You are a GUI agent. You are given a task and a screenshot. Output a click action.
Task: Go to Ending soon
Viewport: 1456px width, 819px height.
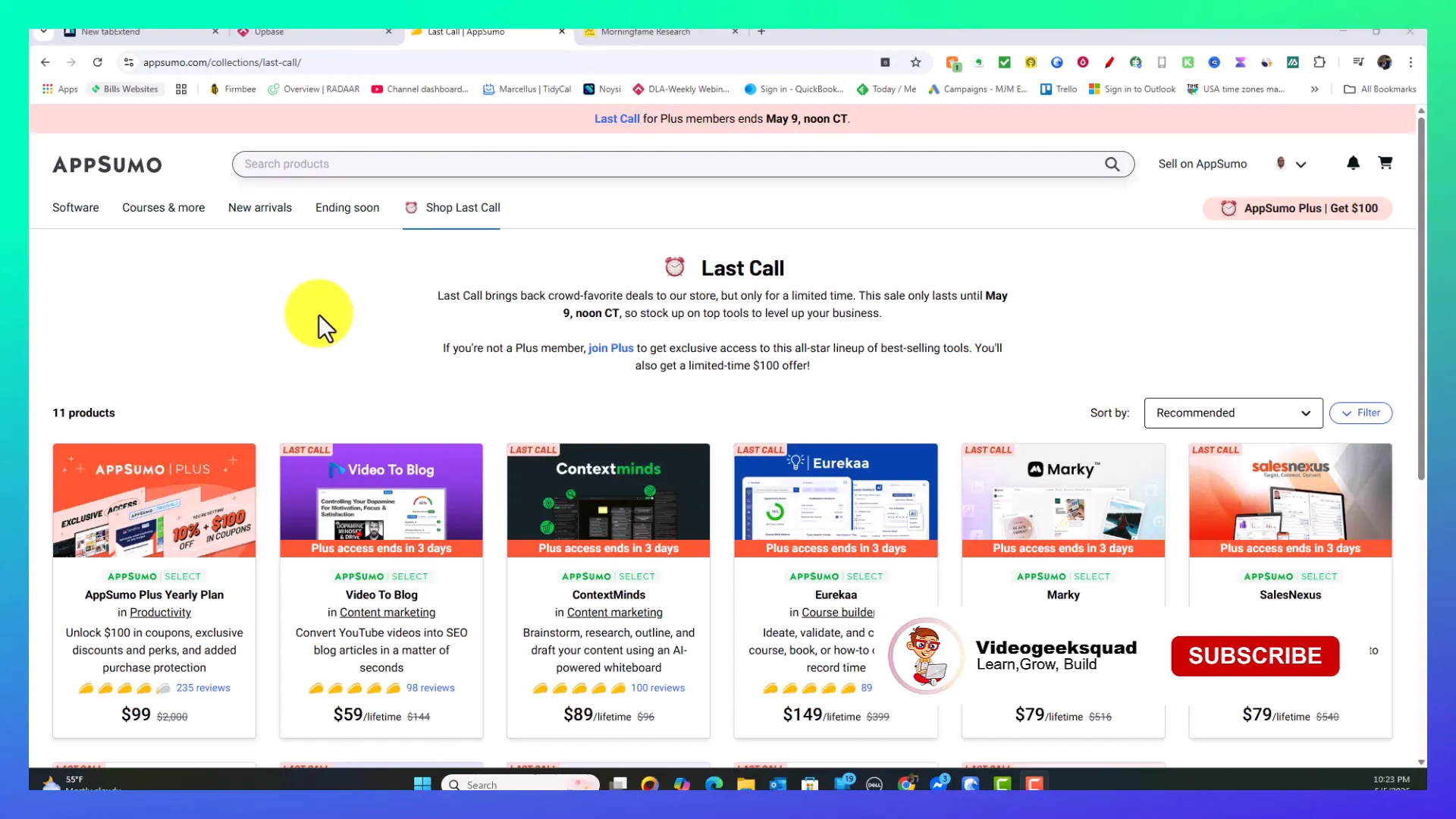click(x=347, y=208)
